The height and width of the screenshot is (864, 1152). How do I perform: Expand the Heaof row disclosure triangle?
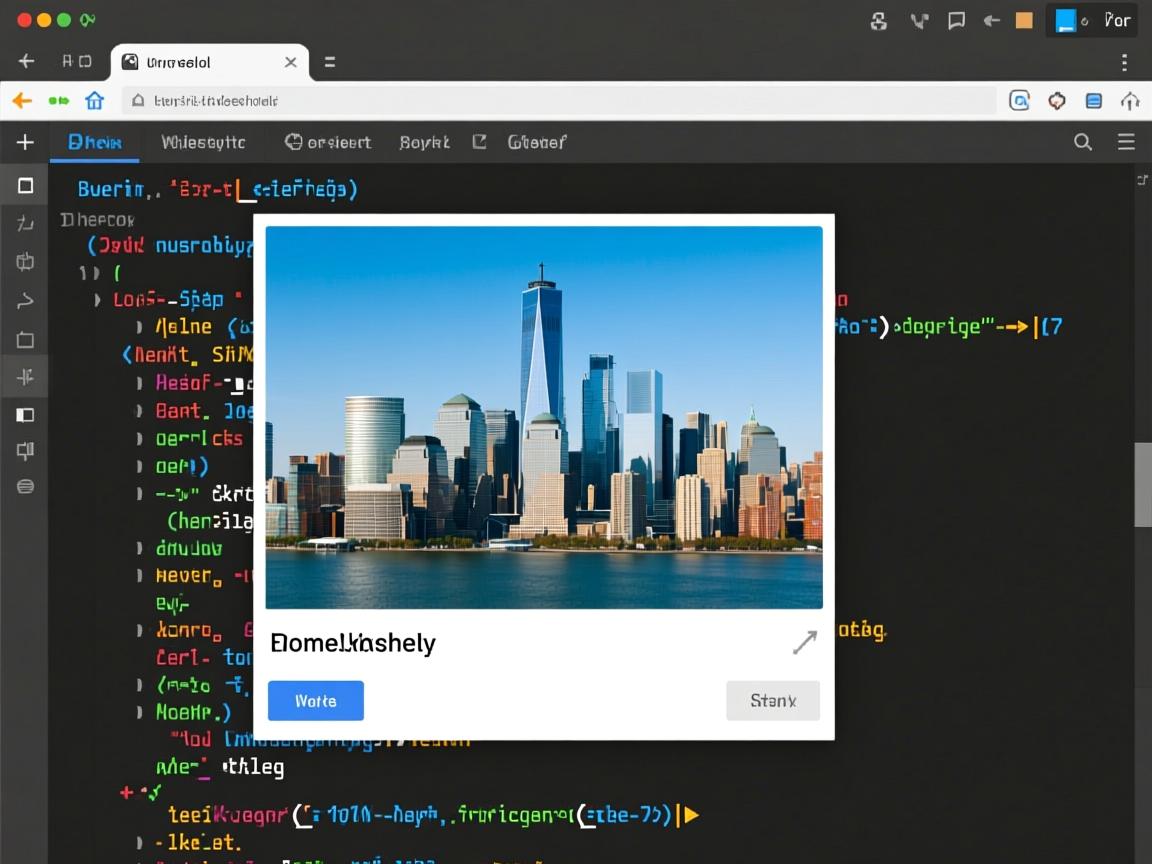tap(139, 382)
